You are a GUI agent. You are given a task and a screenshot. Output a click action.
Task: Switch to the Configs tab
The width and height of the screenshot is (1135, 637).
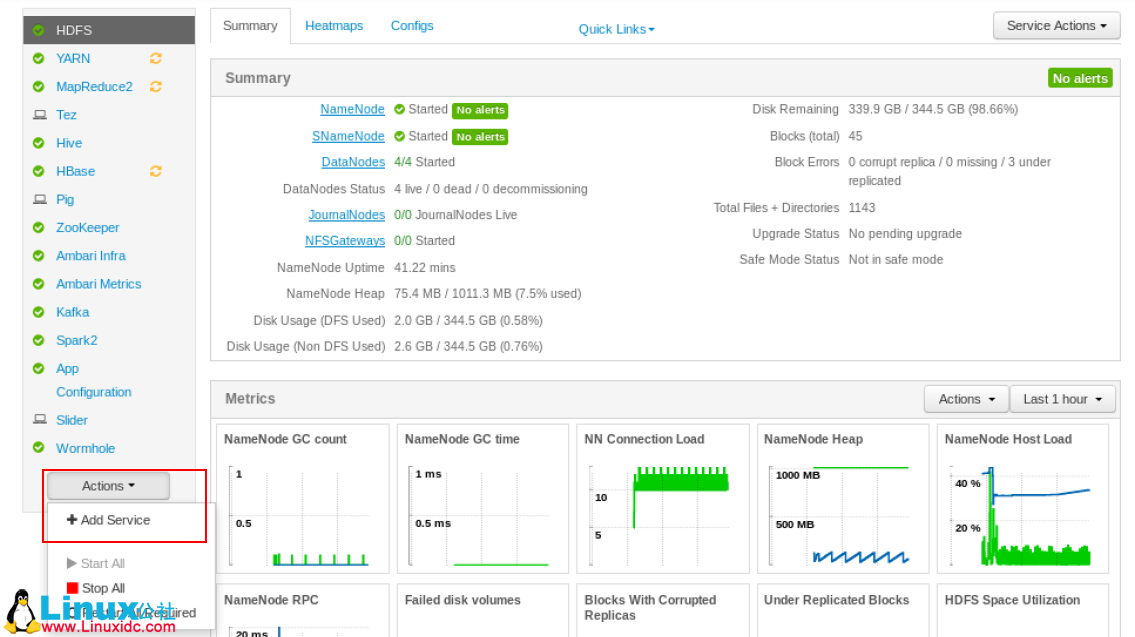[x=412, y=26]
